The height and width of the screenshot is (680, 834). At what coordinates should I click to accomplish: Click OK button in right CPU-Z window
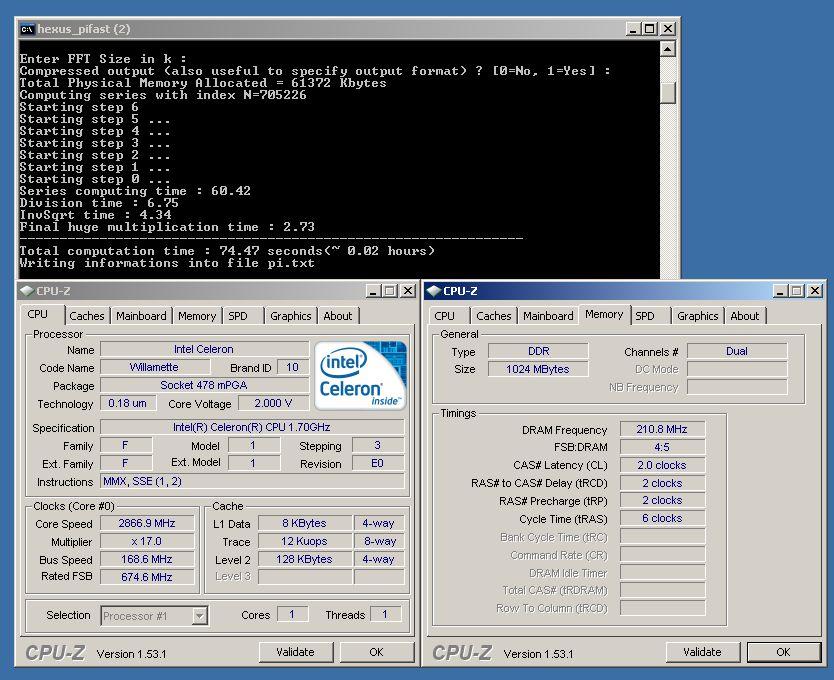click(x=783, y=652)
